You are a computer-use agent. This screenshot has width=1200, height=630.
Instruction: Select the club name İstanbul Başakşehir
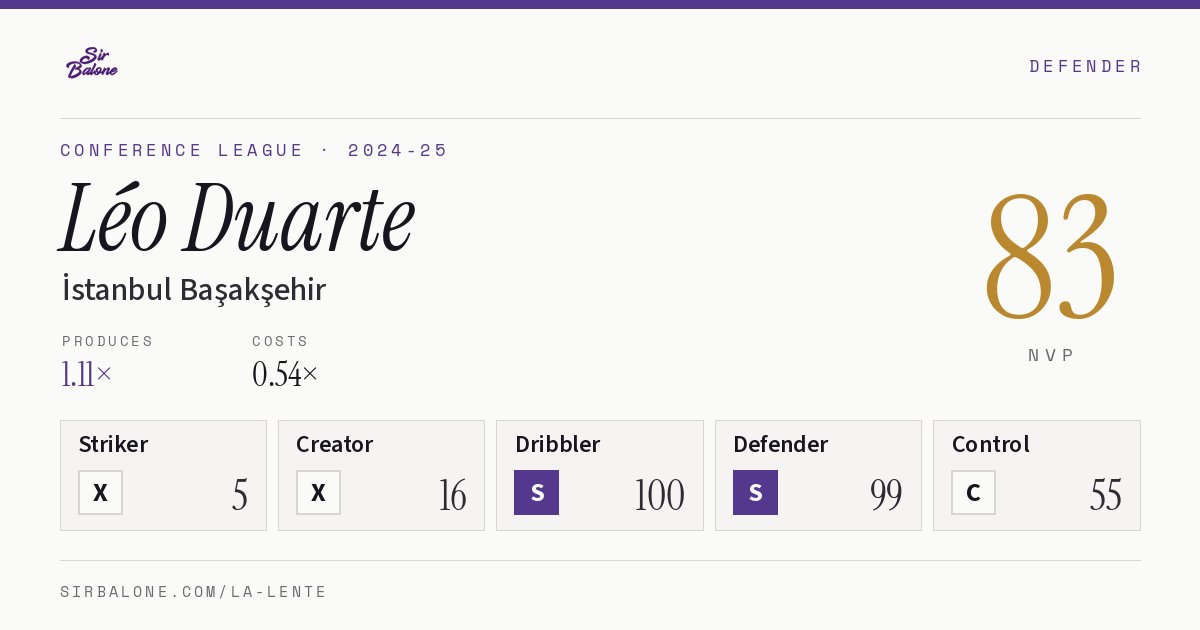(x=194, y=290)
